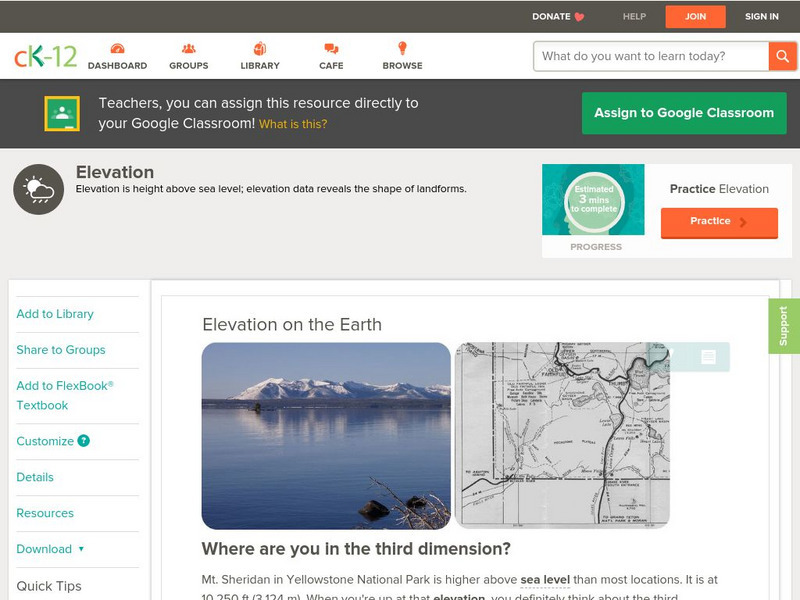Open the Groups people icon
Image resolution: width=800 pixels, height=600 pixels.
tap(189, 48)
